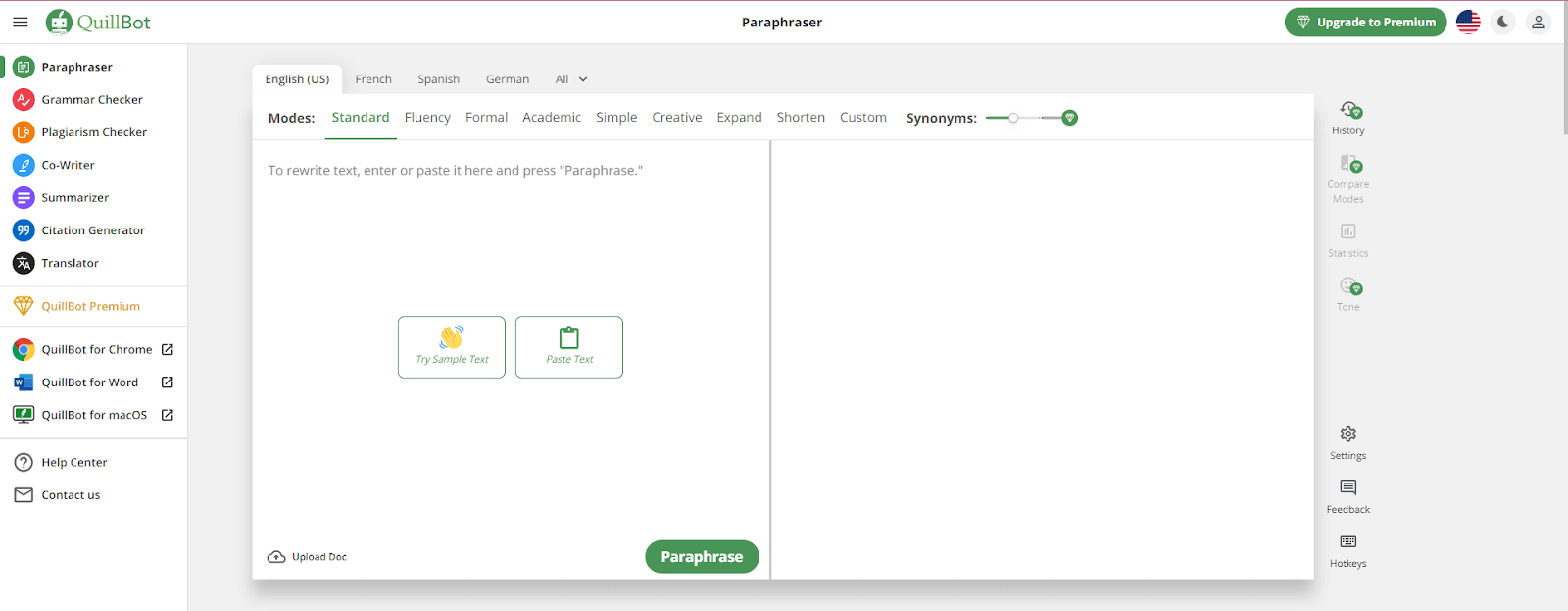Open the Tone analysis icon
The width and height of the screenshot is (1568, 611).
click(x=1350, y=286)
